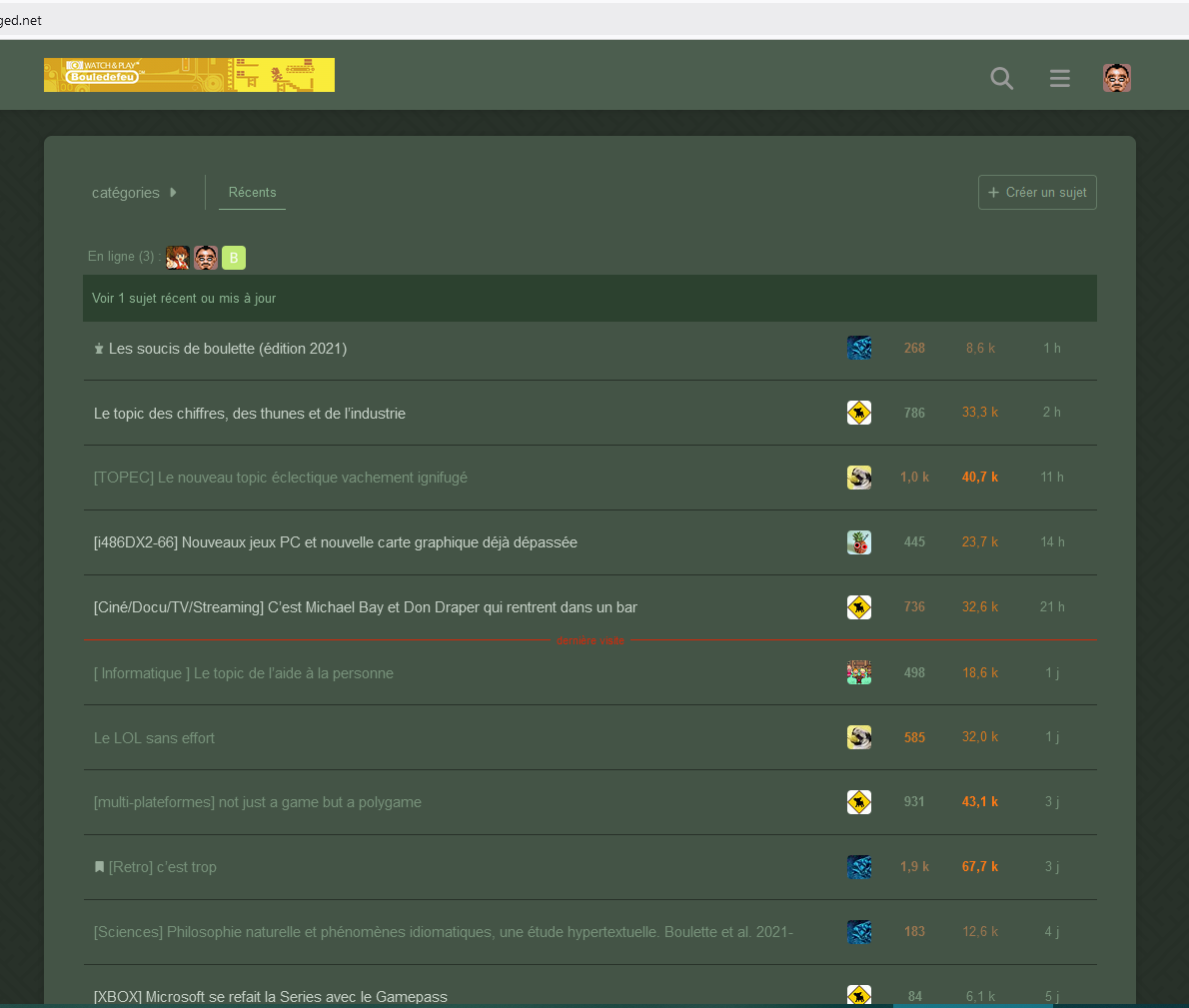Open the topic des chiffres, des thunes
1189x1008 pixels.
tap(250, 414)
